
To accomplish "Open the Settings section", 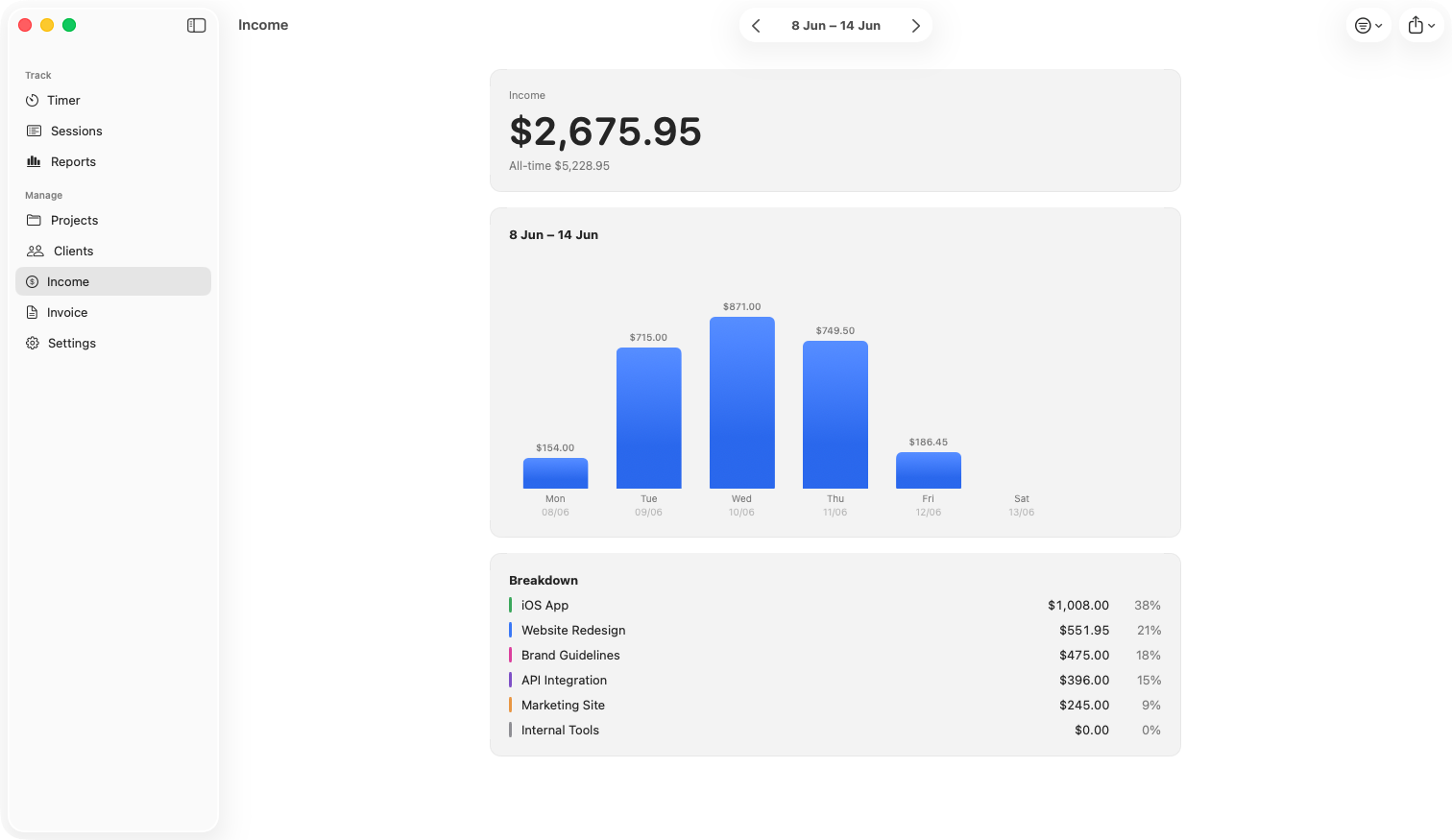I will pos(113,344).
